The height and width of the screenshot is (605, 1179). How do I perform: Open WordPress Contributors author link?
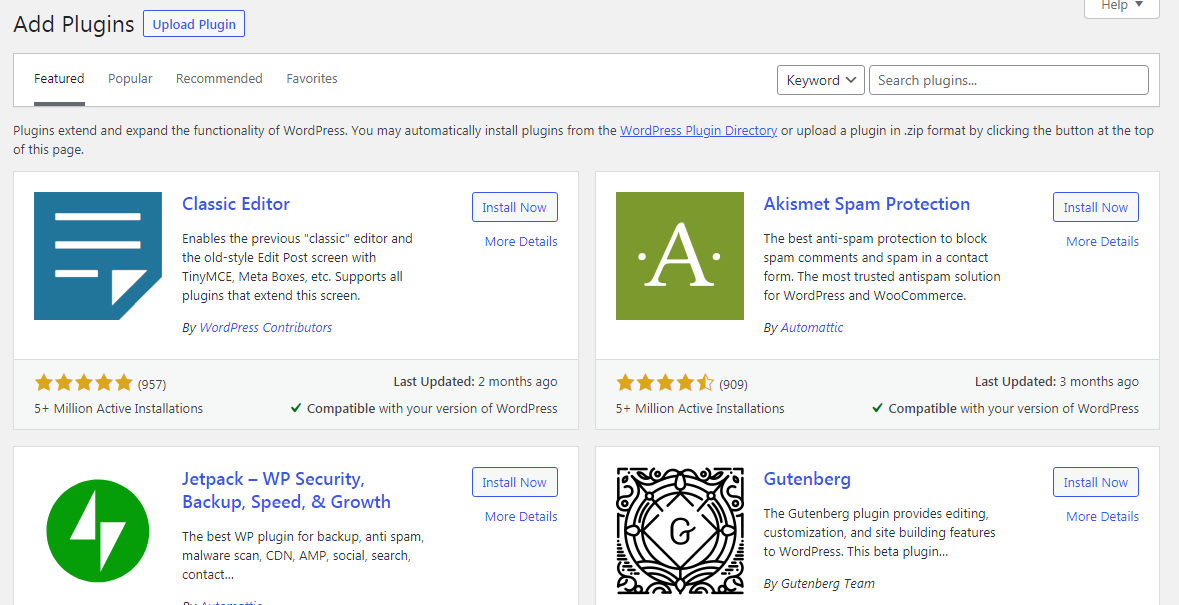(265, 328)
